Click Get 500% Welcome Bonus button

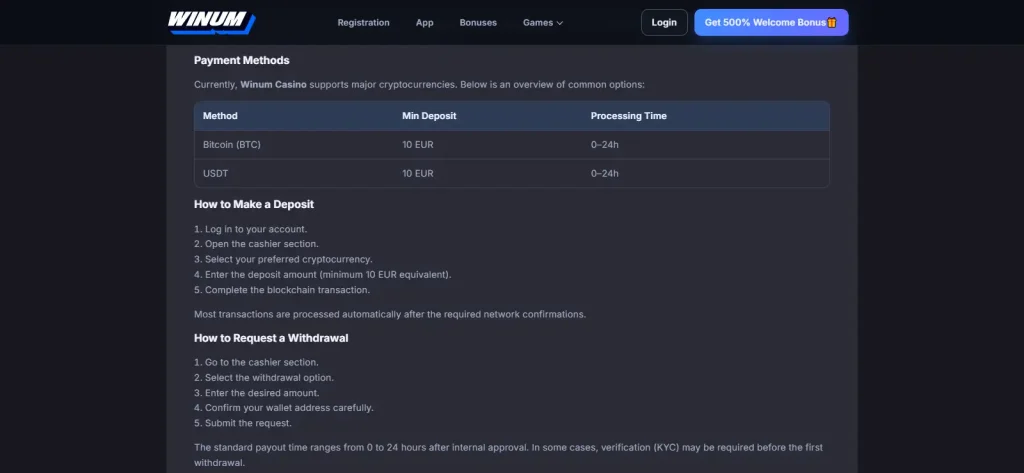pyautogui.click(x=771, y=22)
